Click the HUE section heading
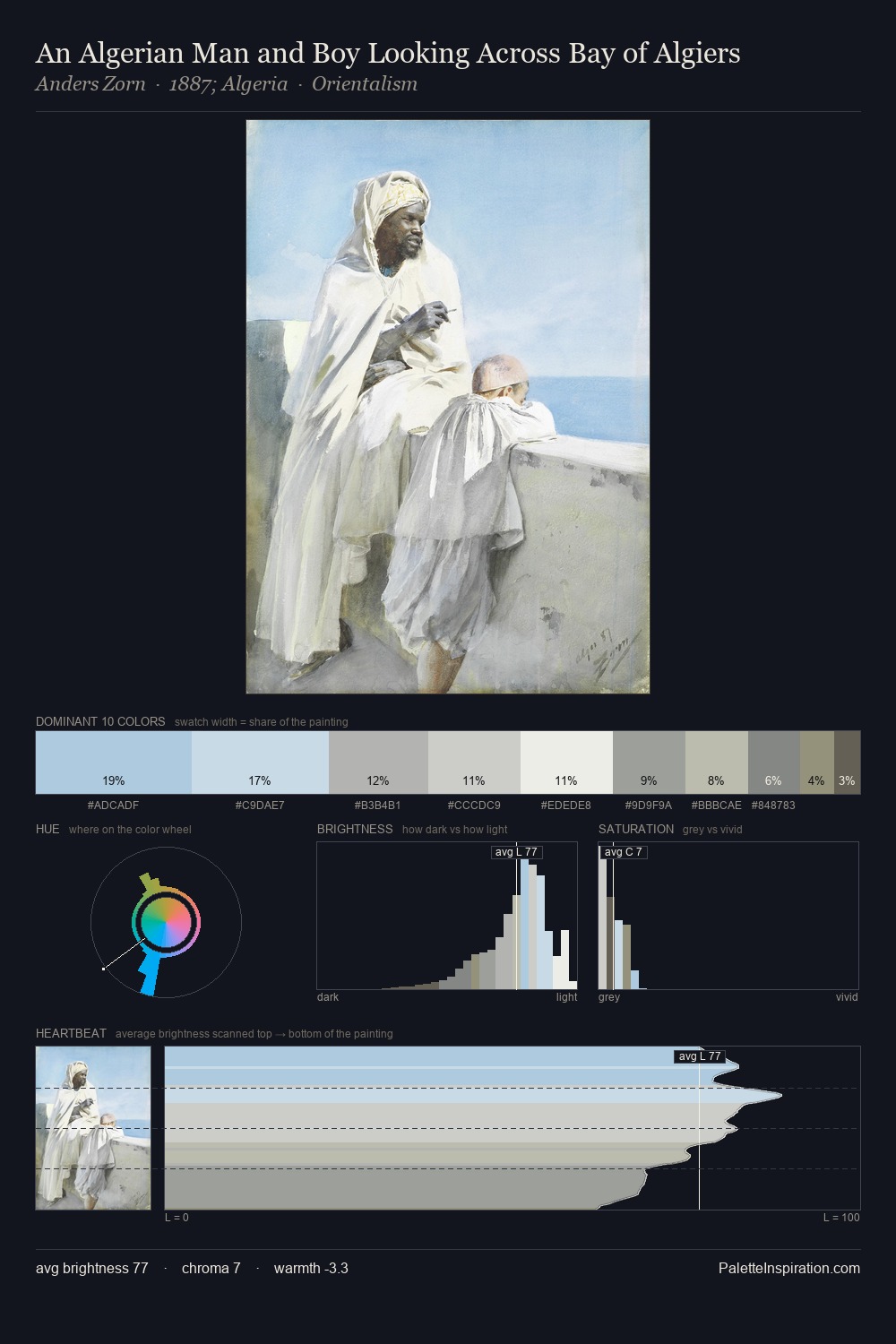 (x=47, y=829)
